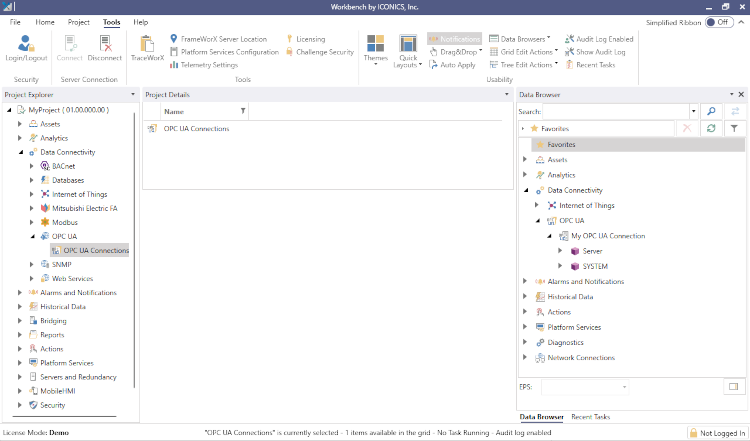
Task: Open Tree Edit Actions dropdown
Action: click(523, 65)
